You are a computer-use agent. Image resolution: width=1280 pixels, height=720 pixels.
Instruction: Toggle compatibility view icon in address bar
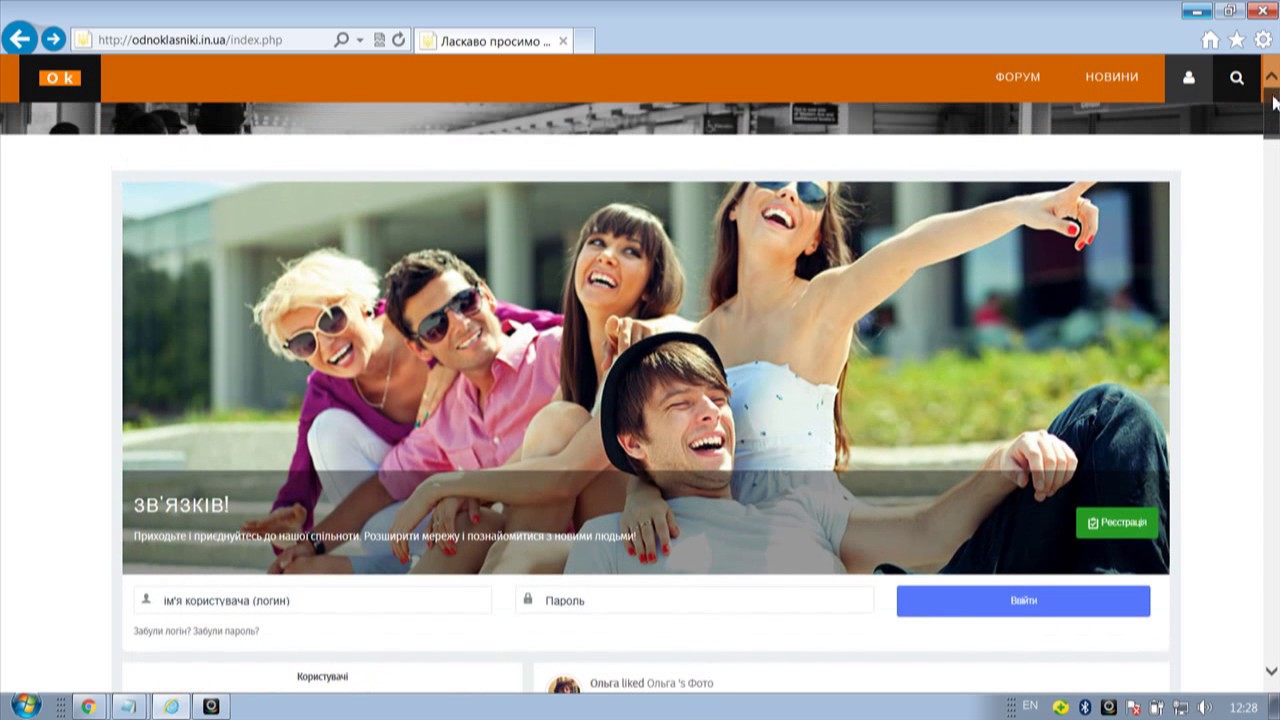379,40
